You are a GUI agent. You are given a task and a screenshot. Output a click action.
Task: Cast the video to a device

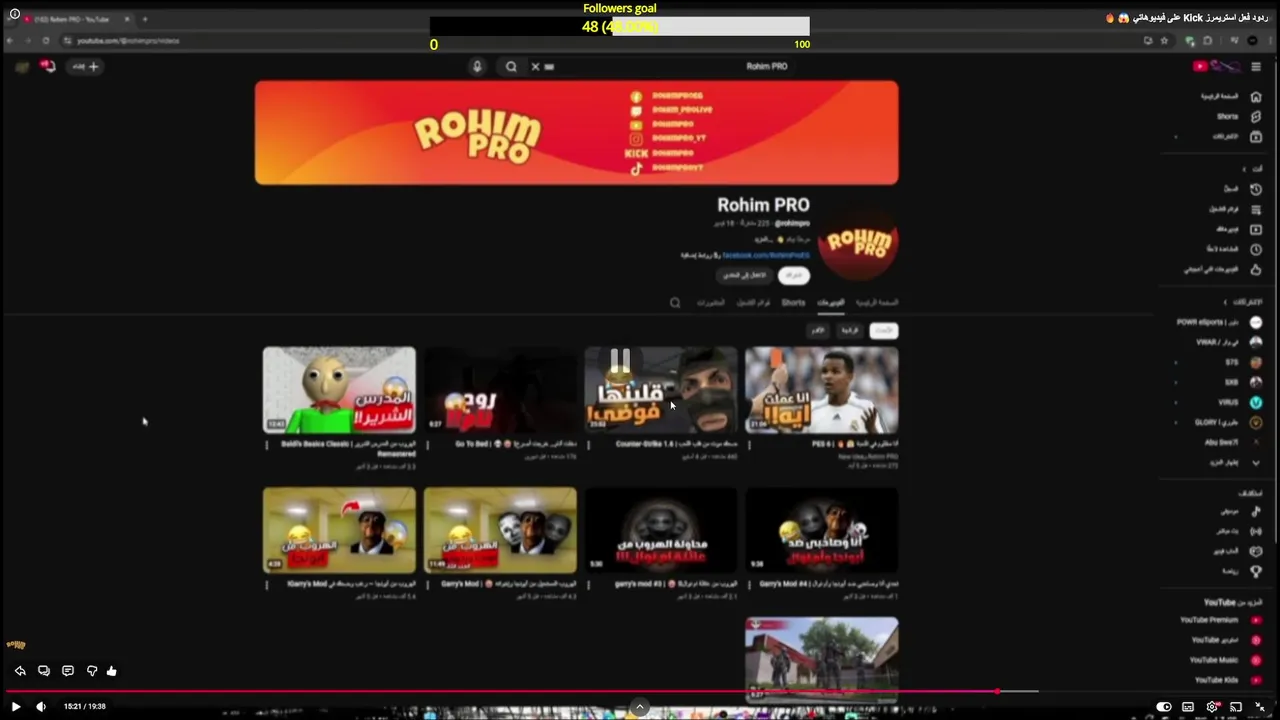1236,707
